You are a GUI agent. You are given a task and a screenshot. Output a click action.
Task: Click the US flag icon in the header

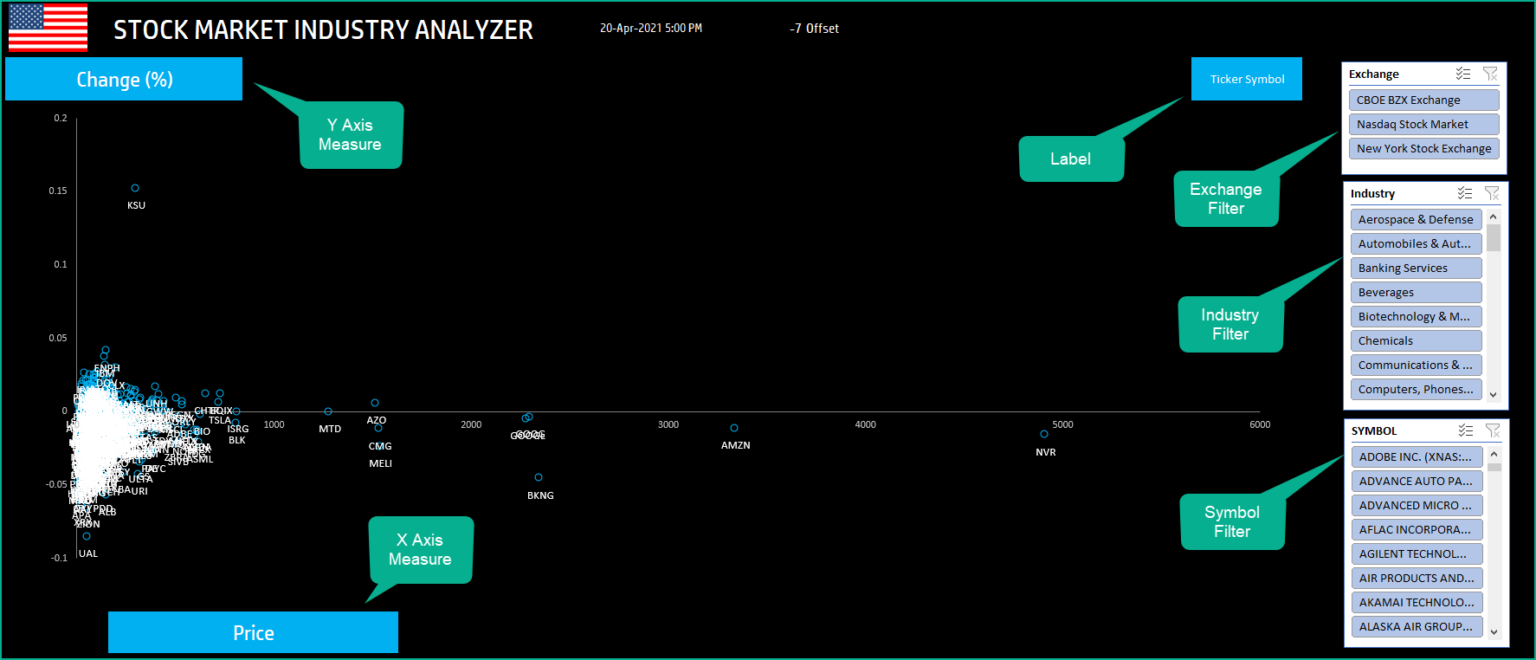pyautogui.click(x=47, y=28)
